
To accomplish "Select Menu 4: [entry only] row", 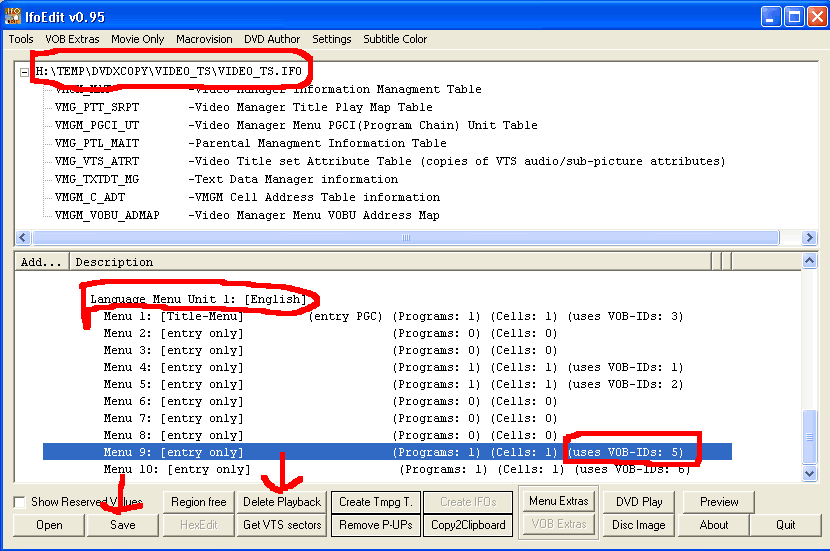I will (393, 367).
